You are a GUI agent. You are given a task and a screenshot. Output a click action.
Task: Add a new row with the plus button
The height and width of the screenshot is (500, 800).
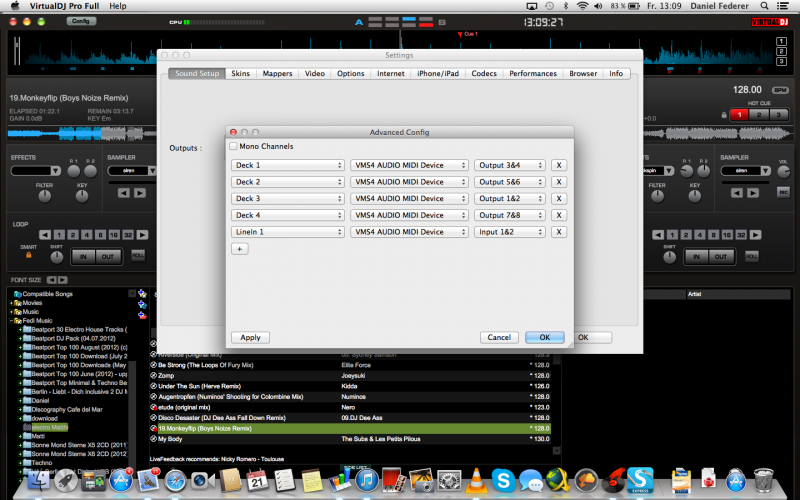[x=240, y=249]
